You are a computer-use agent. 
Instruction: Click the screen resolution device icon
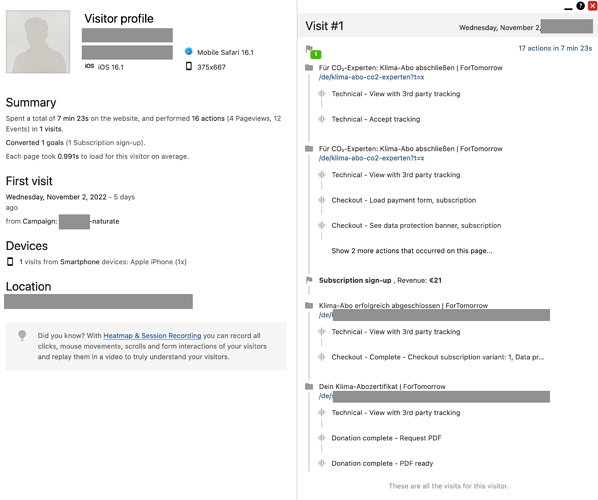coord(188,66)
